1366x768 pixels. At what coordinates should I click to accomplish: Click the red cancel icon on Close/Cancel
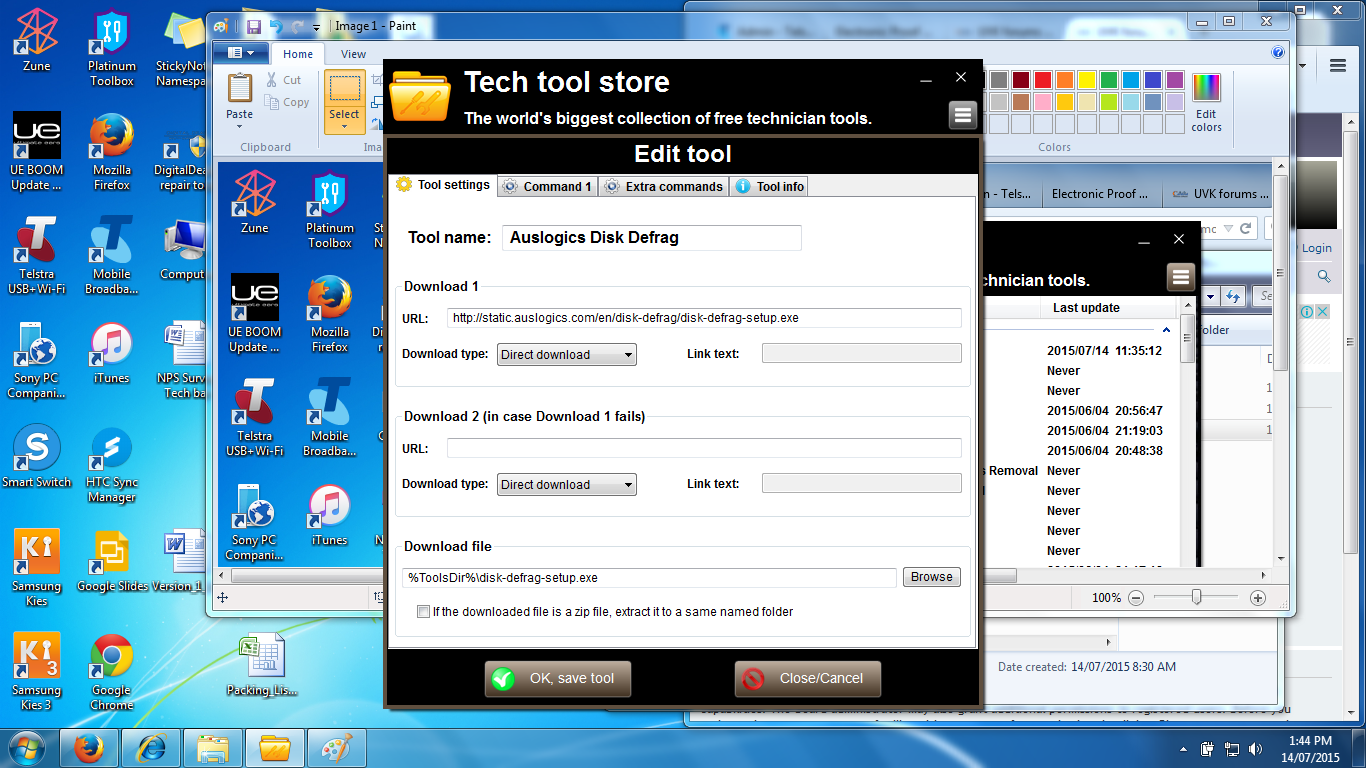pos(752,679)
